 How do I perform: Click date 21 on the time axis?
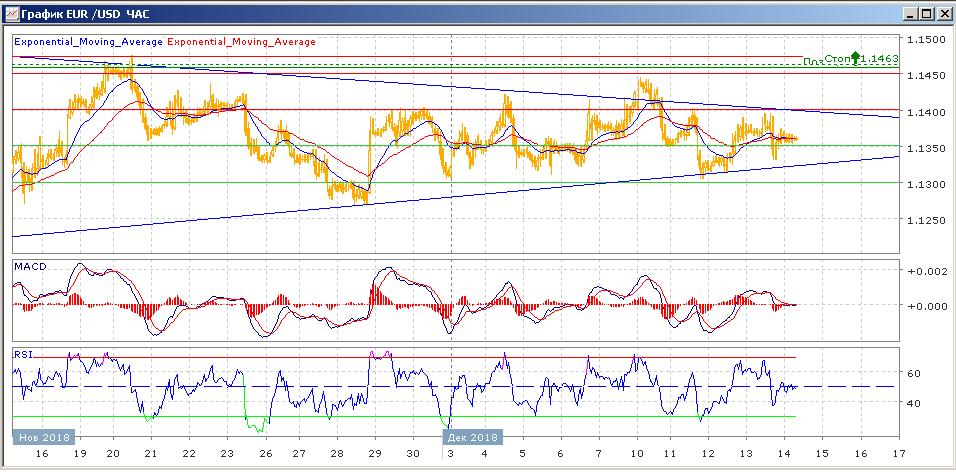(x=151, y=454)
